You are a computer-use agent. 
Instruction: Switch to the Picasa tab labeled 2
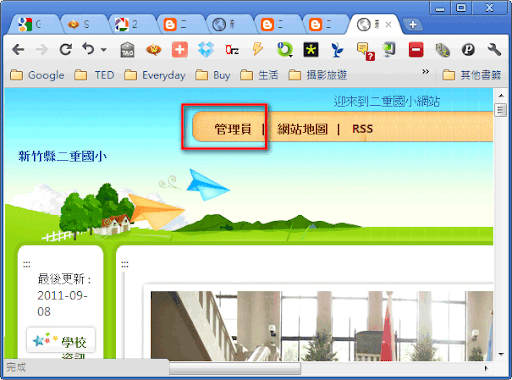132,24
